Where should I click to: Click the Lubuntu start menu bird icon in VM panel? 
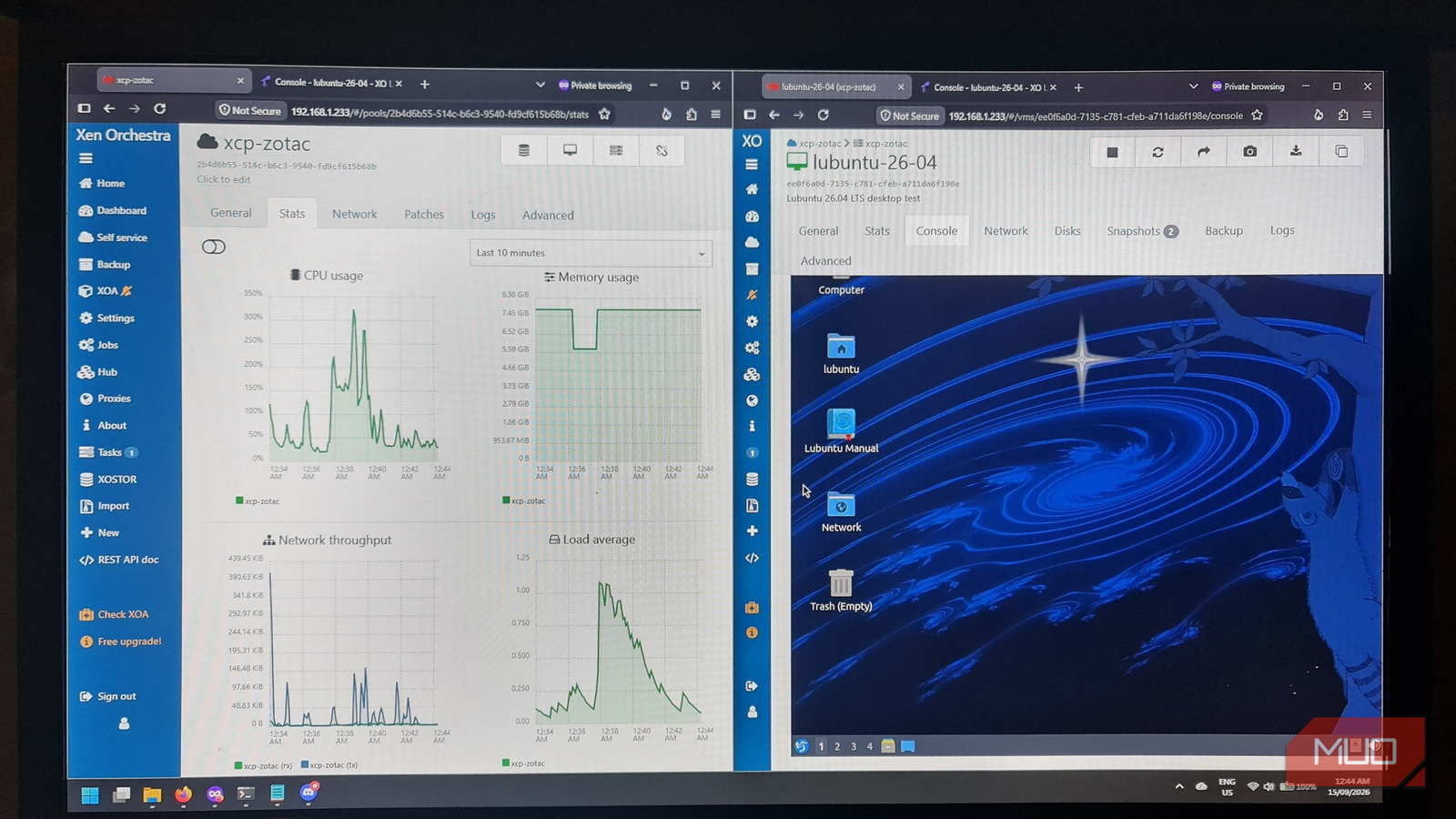(x=802, y=746)
